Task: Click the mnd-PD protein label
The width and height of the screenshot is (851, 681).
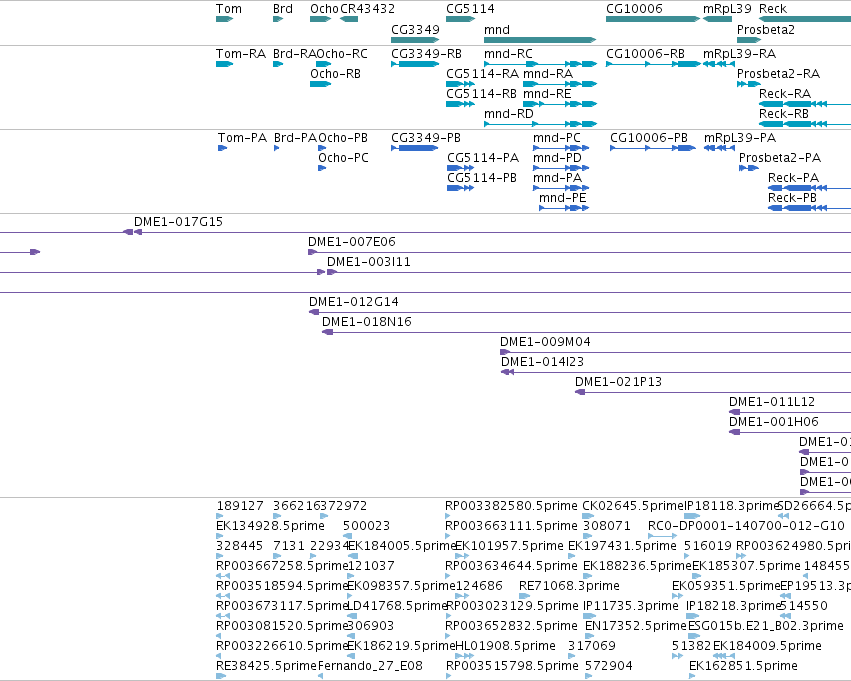Action: [557, 158]
